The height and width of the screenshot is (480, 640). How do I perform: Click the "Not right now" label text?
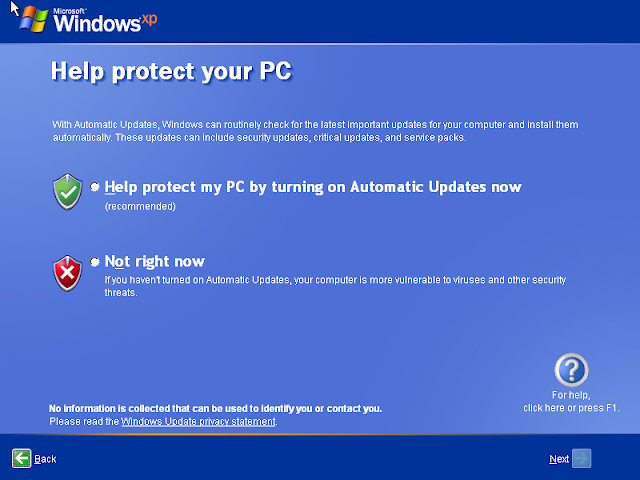pyautogui.click(x=155, y=261)
